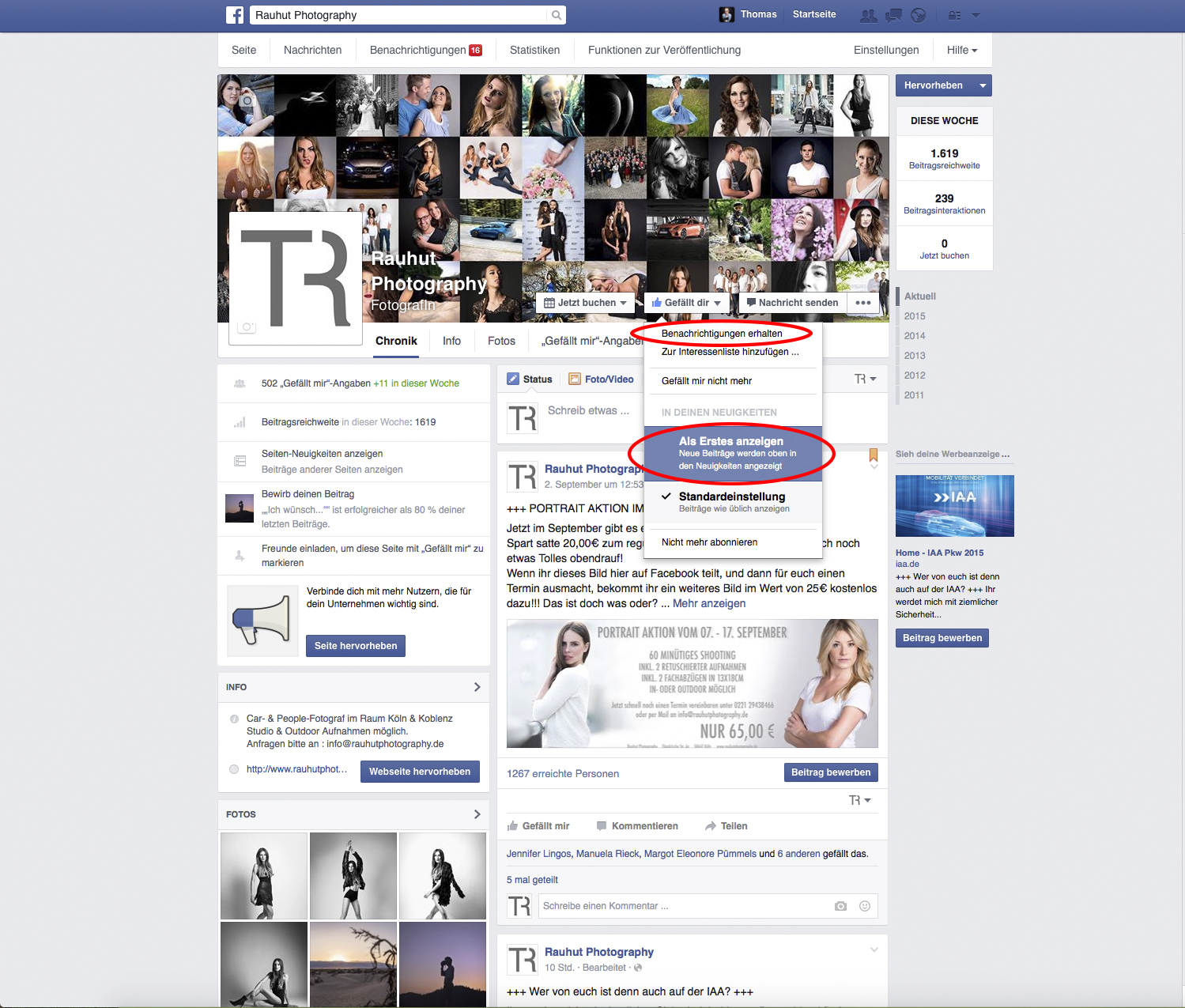Image resolution: width=1185 pixels, height=1008 pixels.
Task: Click the TR avatar next to Schreib etwas
Action: click(522, 418)
